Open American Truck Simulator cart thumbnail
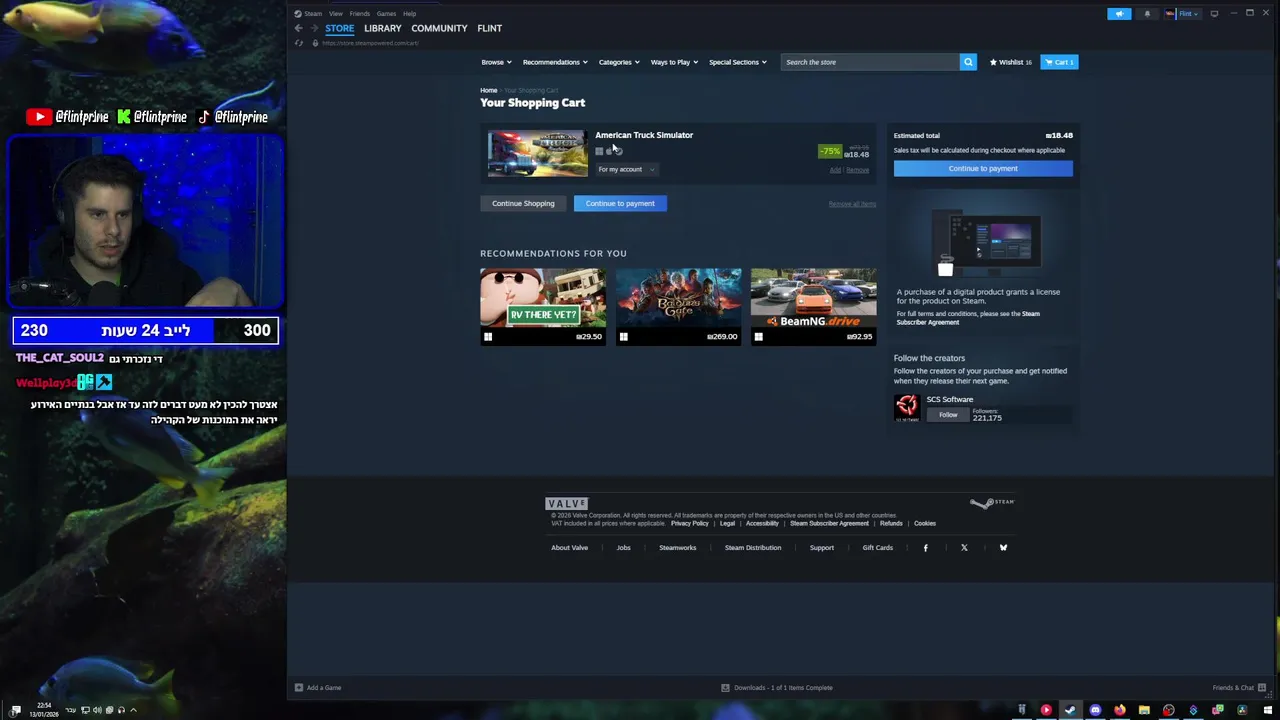This screenshot has height=720, width=1280. (538, 153)
